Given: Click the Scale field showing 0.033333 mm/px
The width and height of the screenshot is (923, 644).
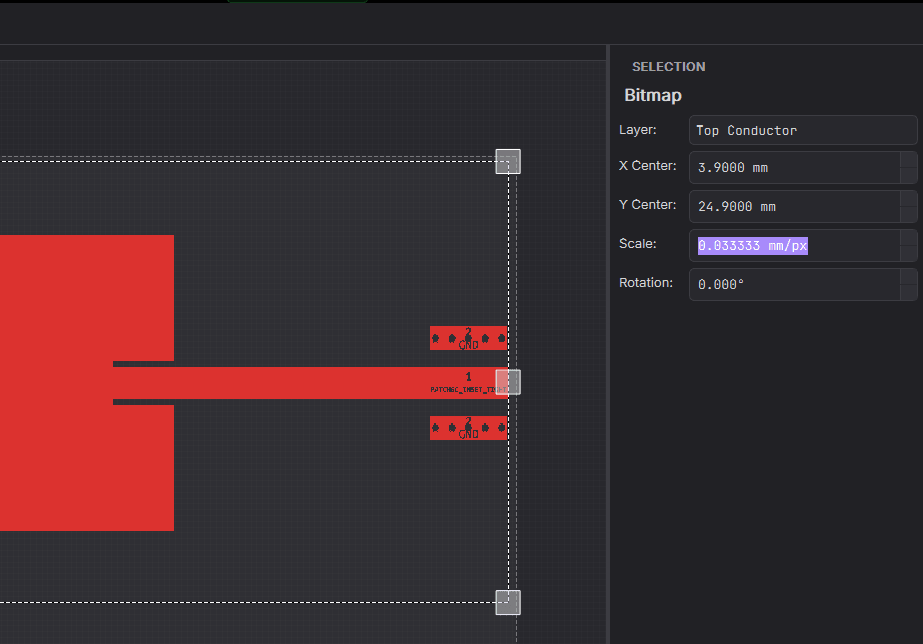Looking at the screenshot, I should click(x=794, y=245).
